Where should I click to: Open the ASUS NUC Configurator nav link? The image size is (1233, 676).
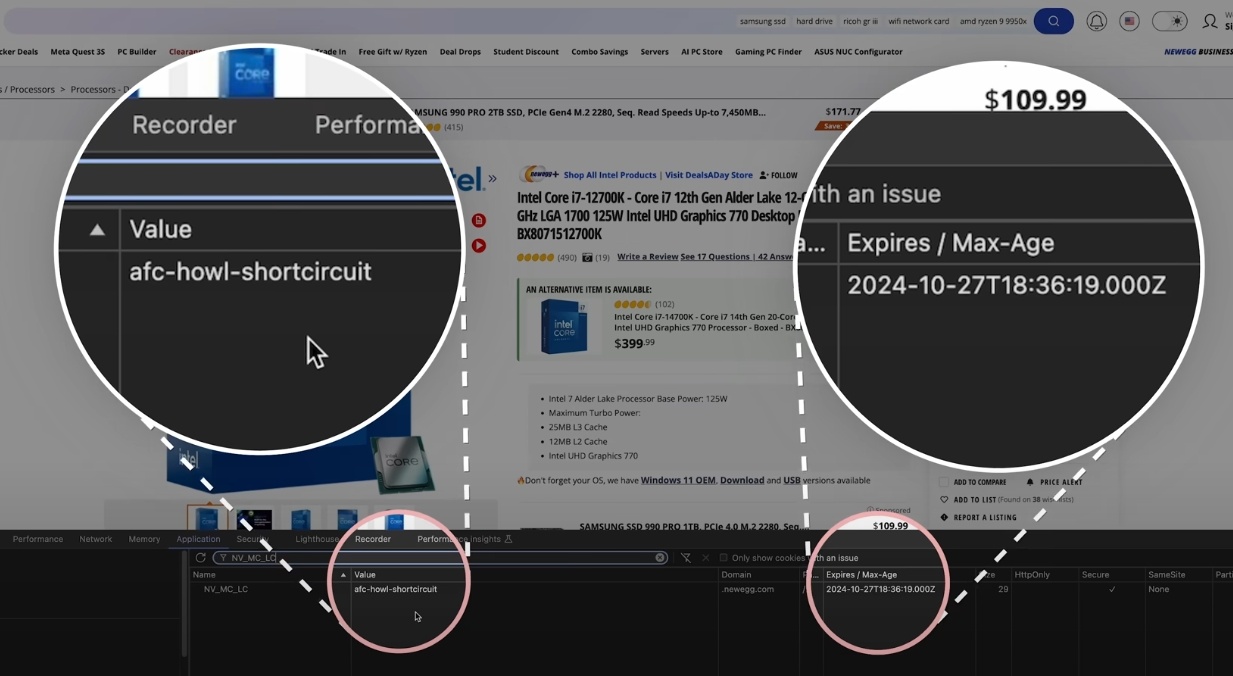point(858,52)
